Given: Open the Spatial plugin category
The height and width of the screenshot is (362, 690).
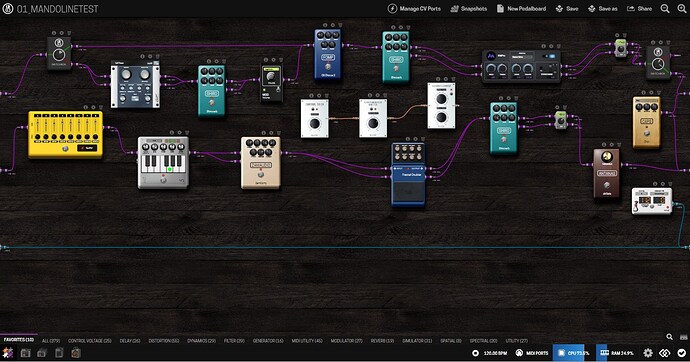Looking at the screenshot, I should [x=451, y=340].
